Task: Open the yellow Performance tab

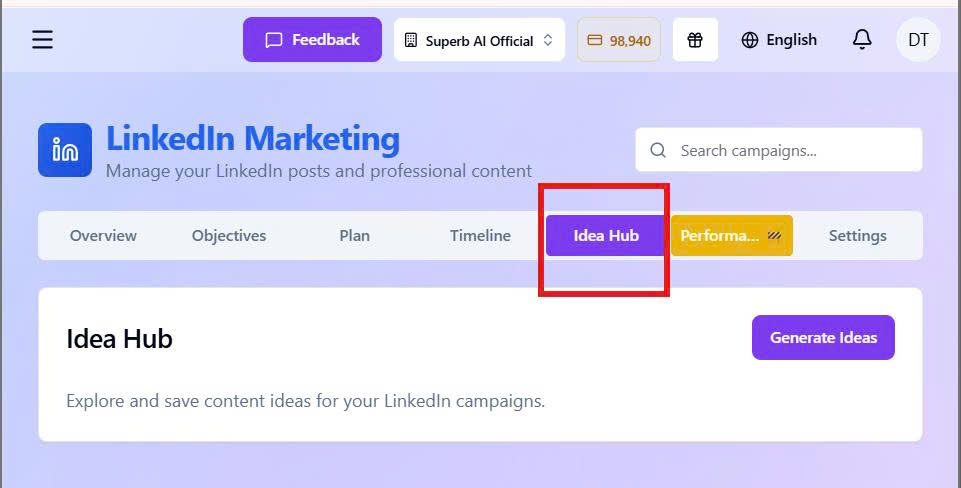Action: (x=731, y=236)
